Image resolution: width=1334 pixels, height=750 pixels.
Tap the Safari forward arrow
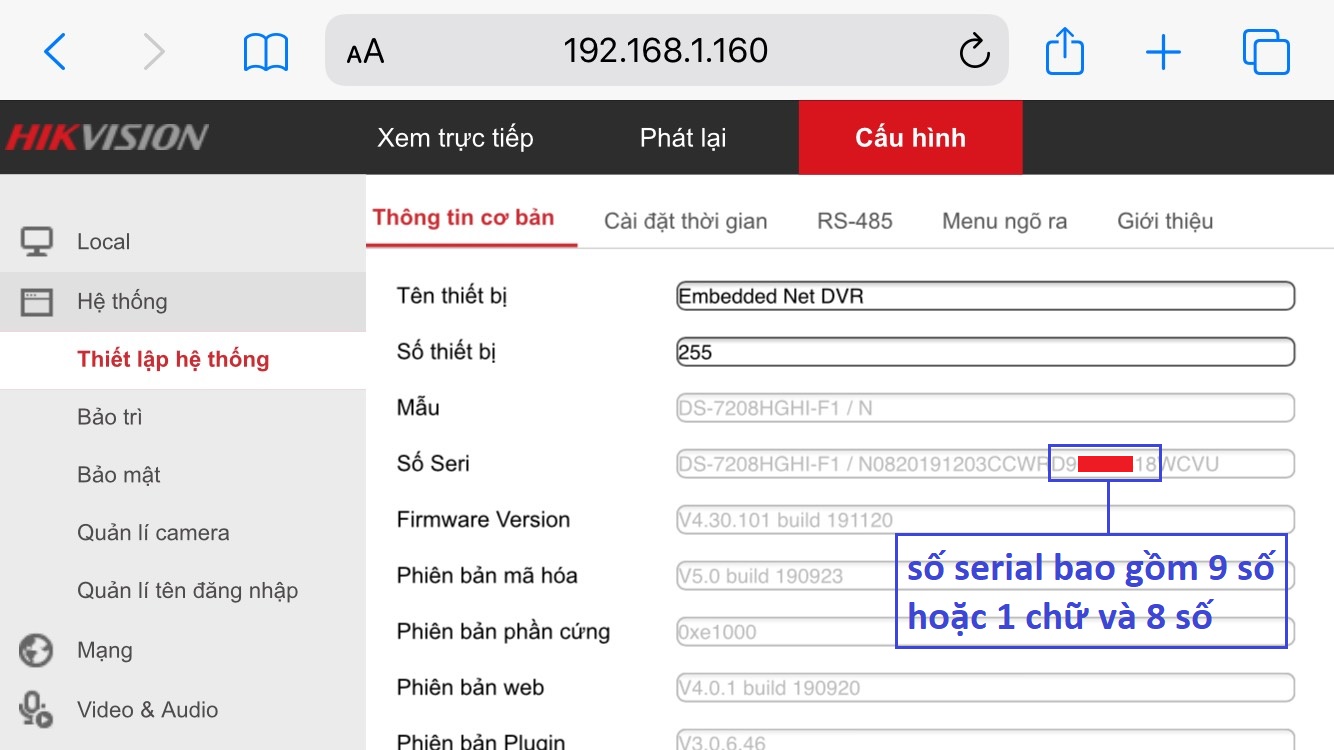coord(153,51)
